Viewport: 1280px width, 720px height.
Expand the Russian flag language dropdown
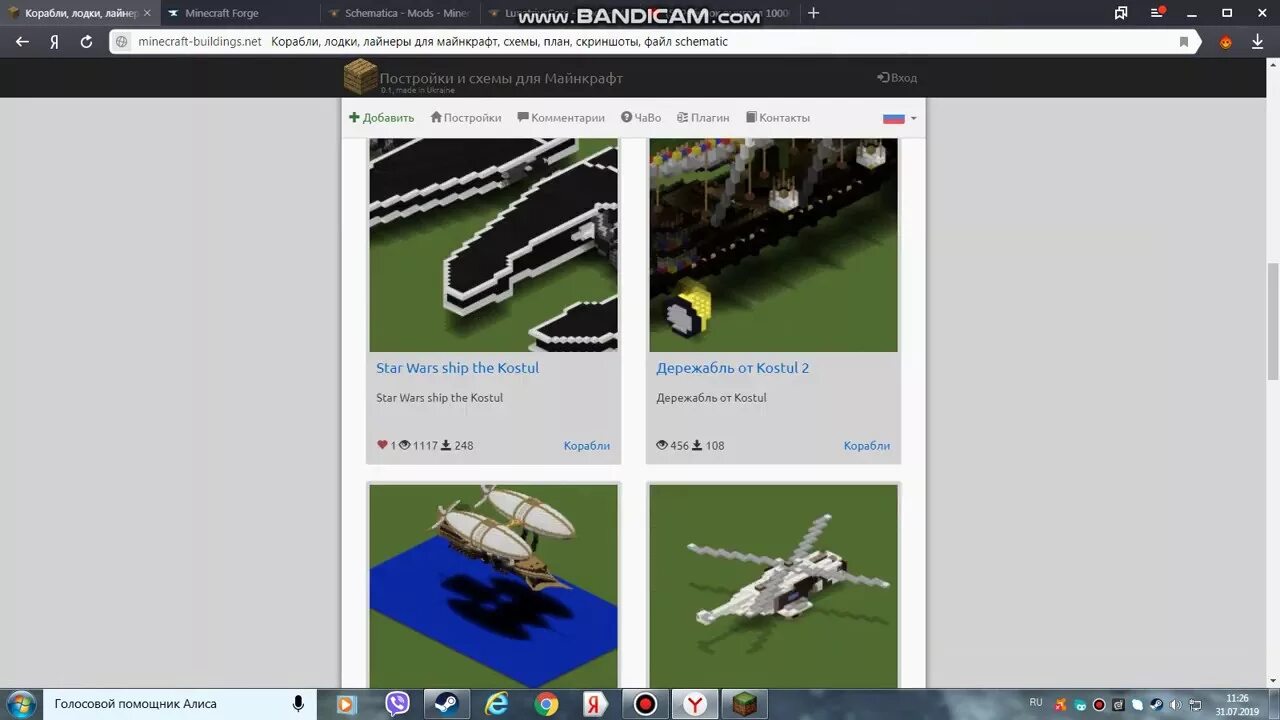point(899,118)
